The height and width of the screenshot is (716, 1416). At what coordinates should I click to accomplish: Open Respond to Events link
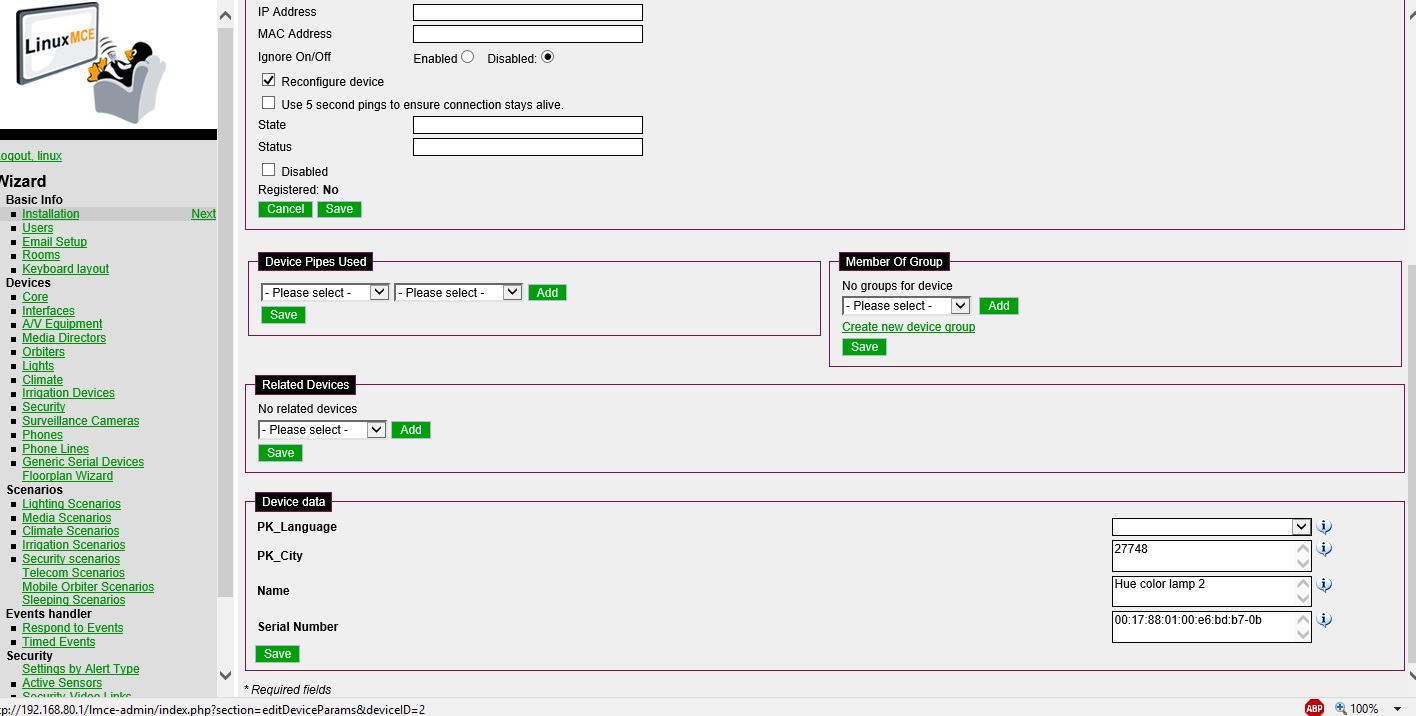[73, 628]
